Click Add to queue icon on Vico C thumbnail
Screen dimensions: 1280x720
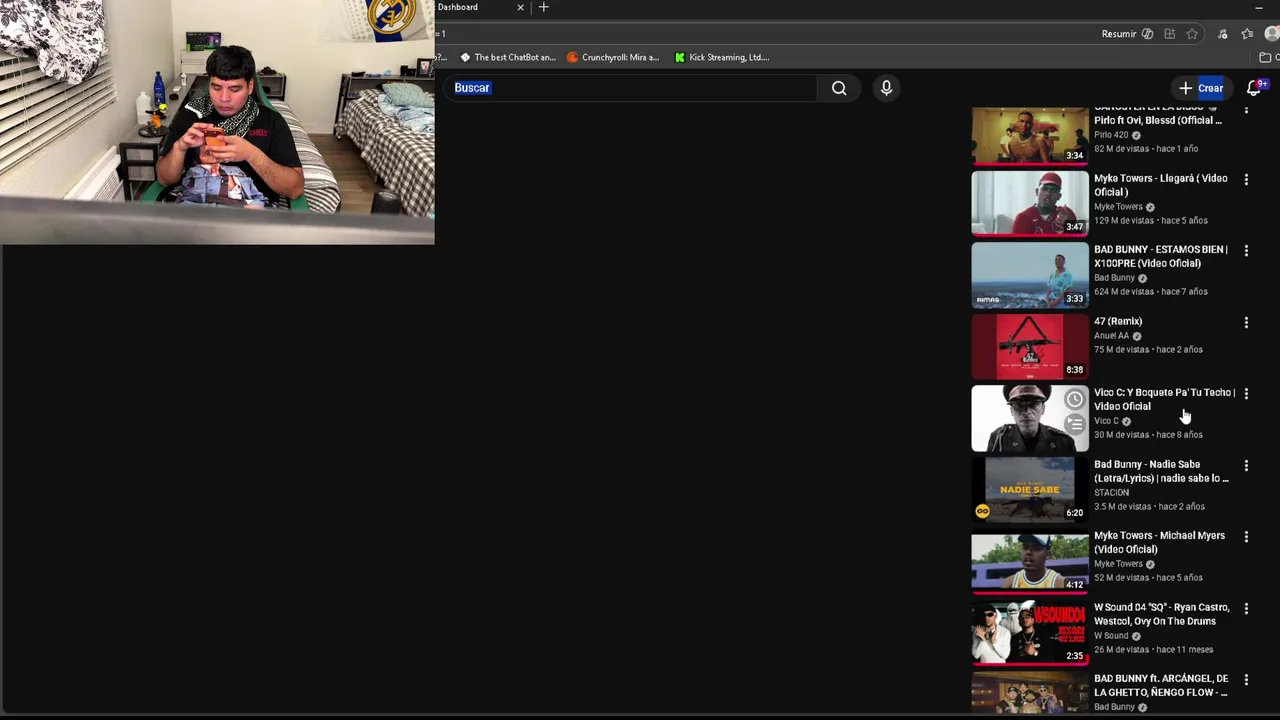(1074, 424)
